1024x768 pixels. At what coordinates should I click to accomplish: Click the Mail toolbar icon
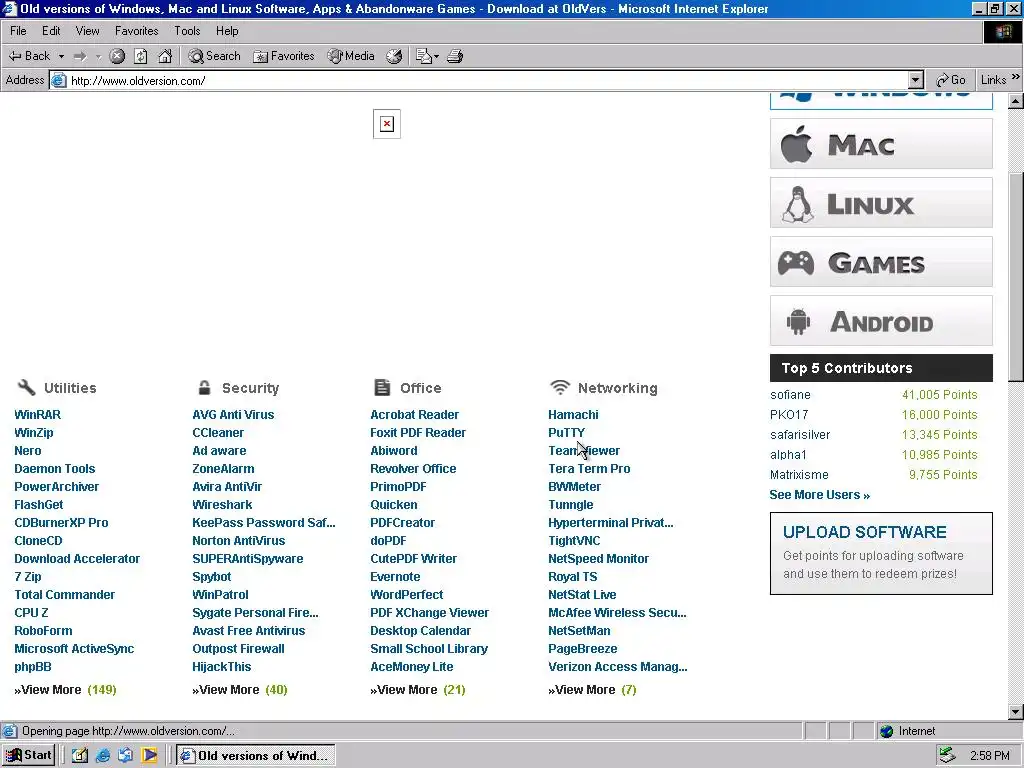click(424, 56)
